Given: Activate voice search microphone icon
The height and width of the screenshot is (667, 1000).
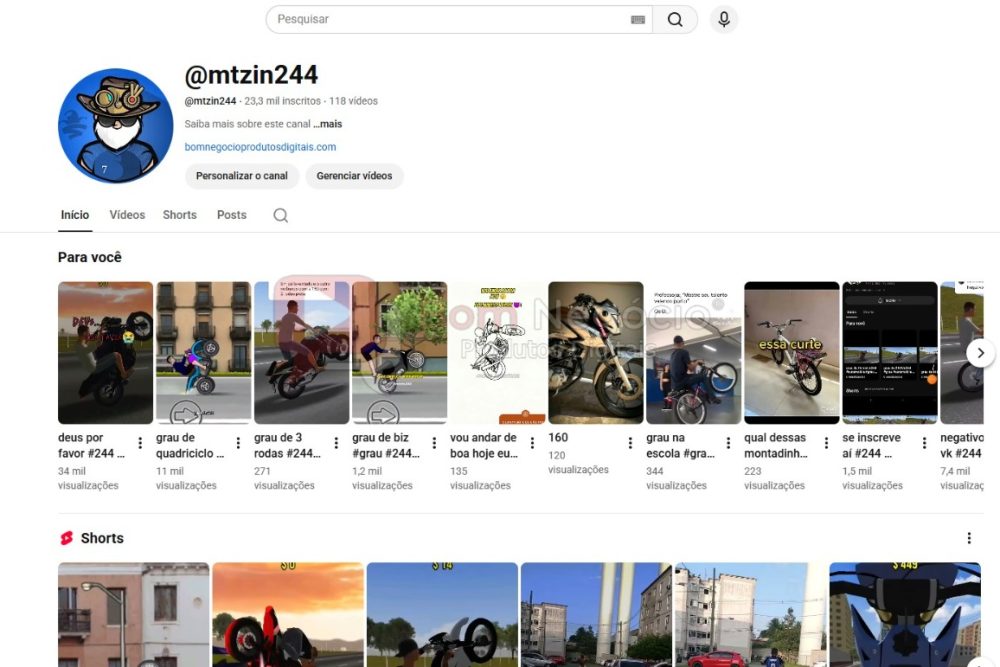Looking at the screenshot, I should pyautogui.click(x=724, y=20).
